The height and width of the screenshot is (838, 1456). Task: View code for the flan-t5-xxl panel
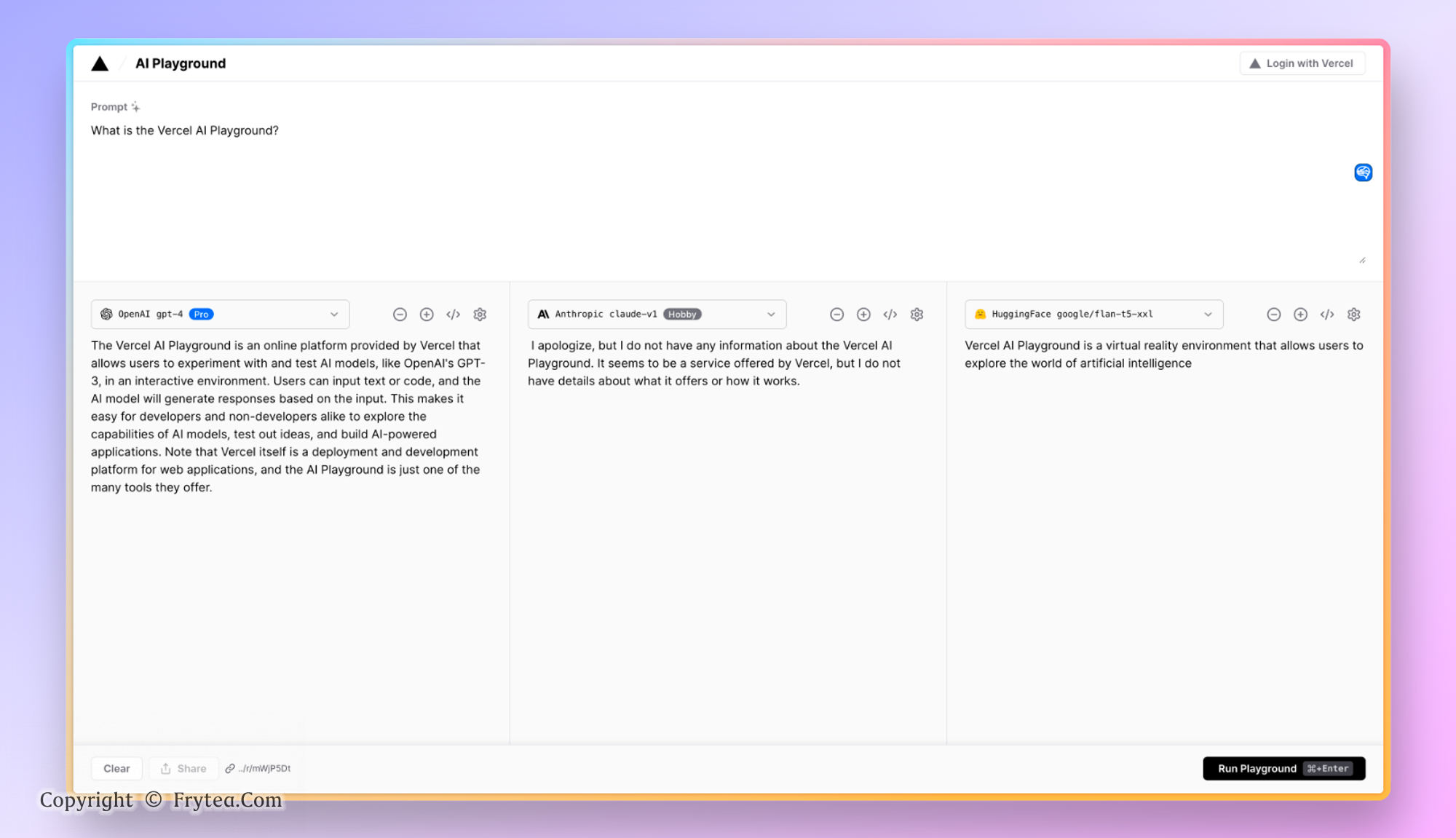(x=1326, y=315)
